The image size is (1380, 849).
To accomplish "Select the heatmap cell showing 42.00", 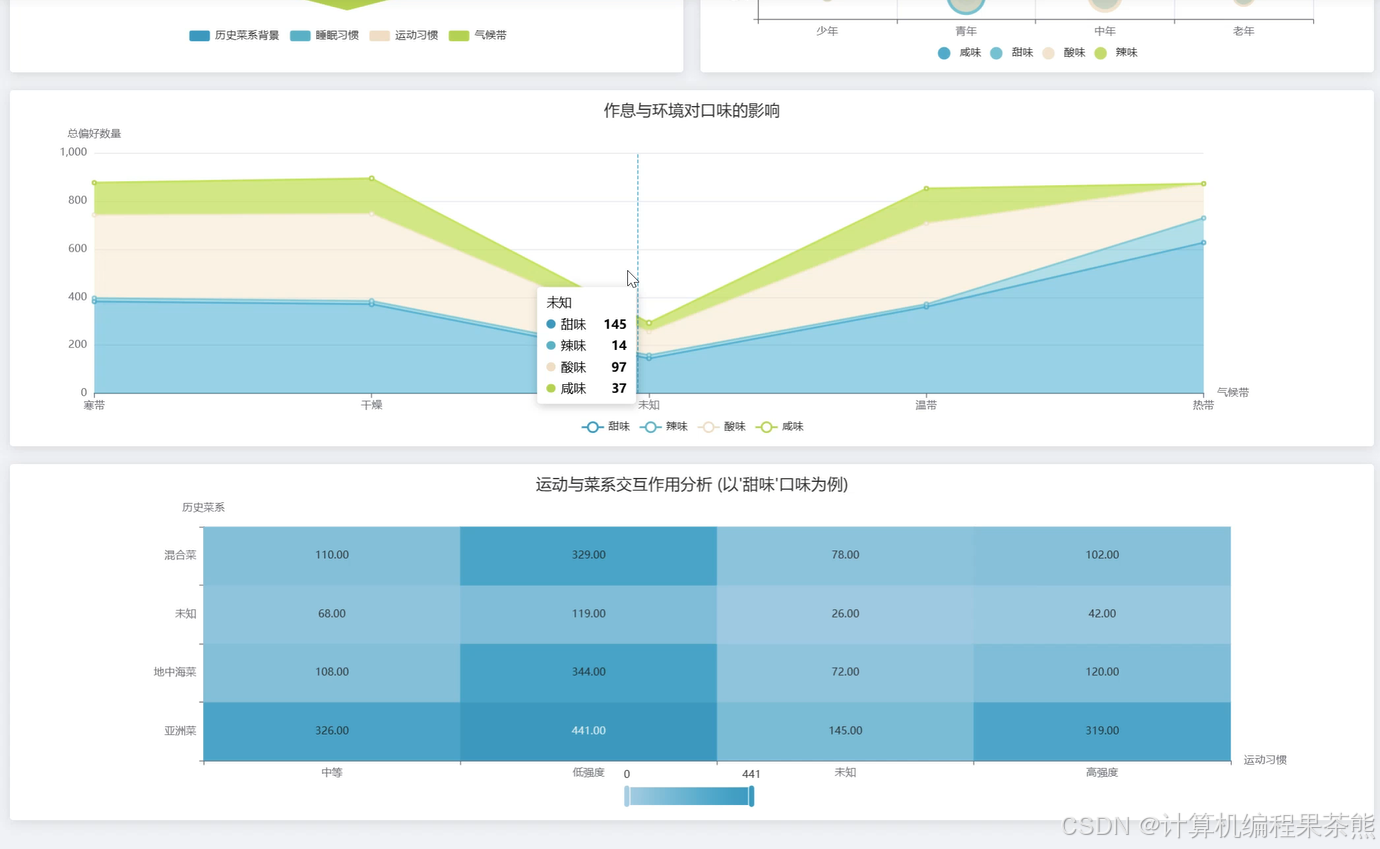I will click(x=1102, y=614).
